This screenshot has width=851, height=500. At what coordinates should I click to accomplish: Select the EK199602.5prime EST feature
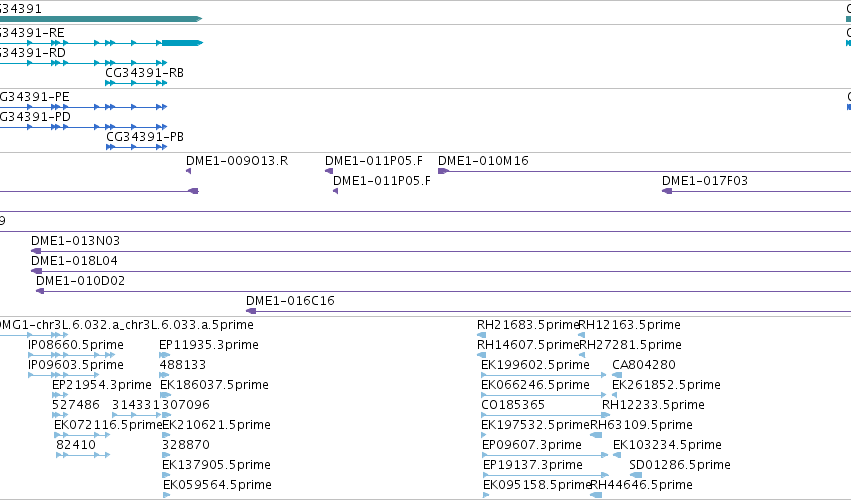tap(544, 375)
